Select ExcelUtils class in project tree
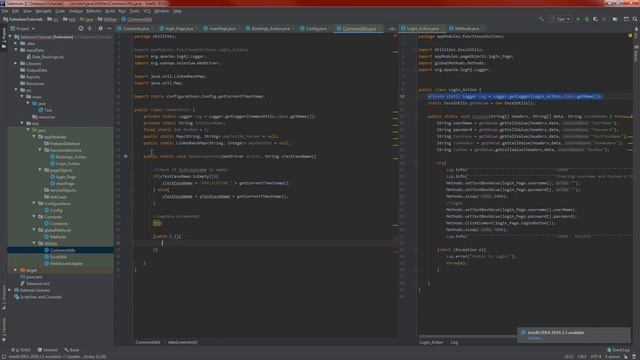The width and height of the screenshot is (640, 360). pyautogui.click(x=56, y=257)
